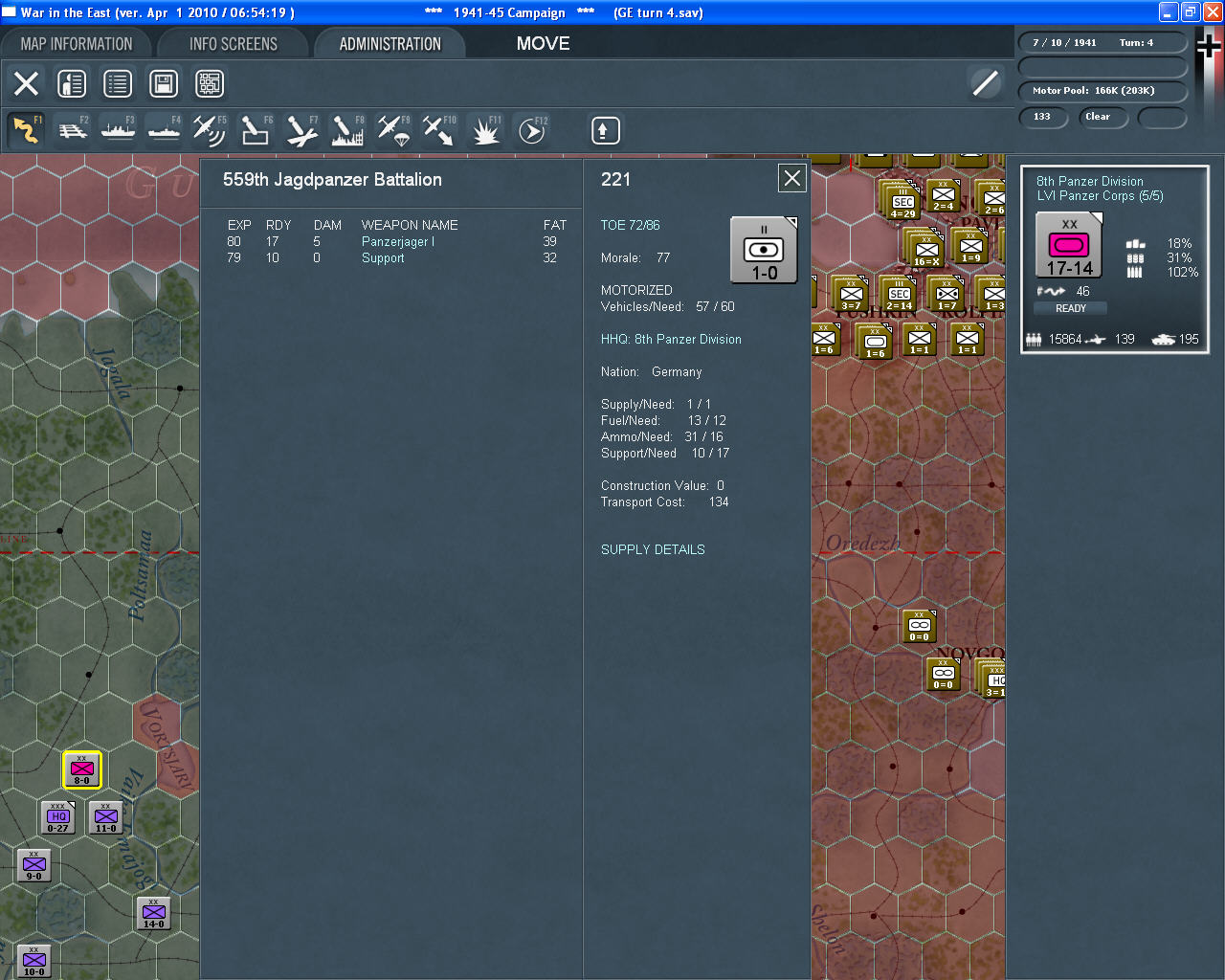Select the SEC 2=14 Soviet stack
The image size is (1225, 980).
(x=900, y=294)
